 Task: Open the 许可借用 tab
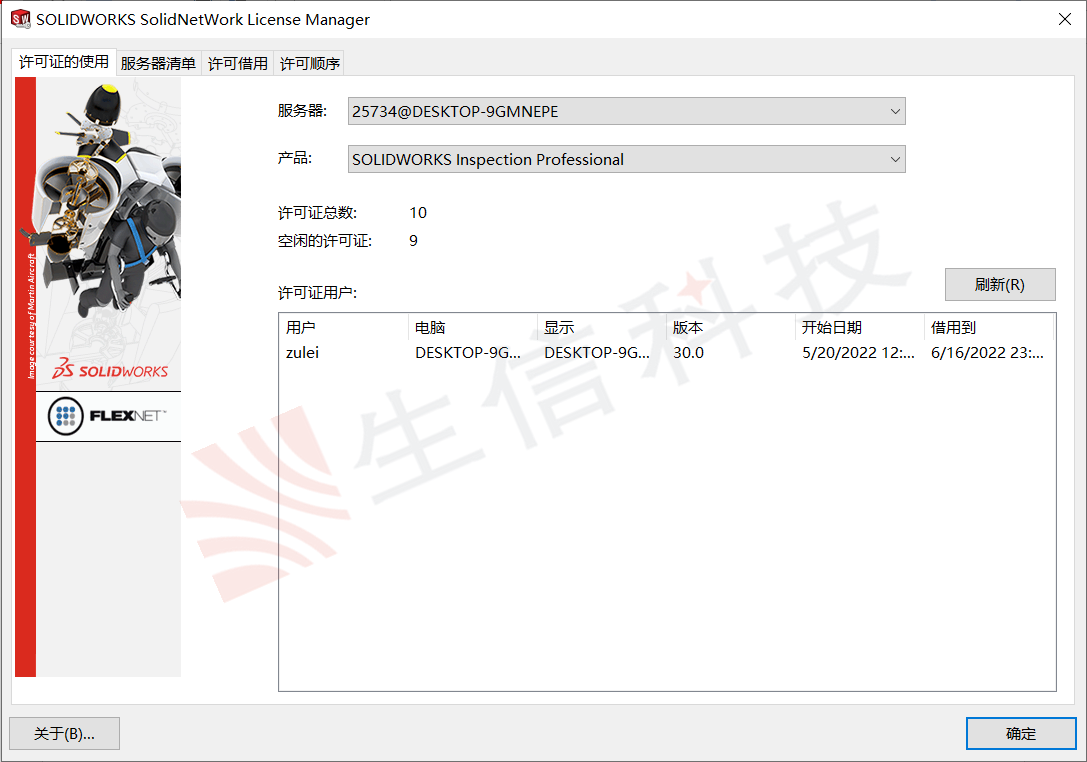(238, 64)
